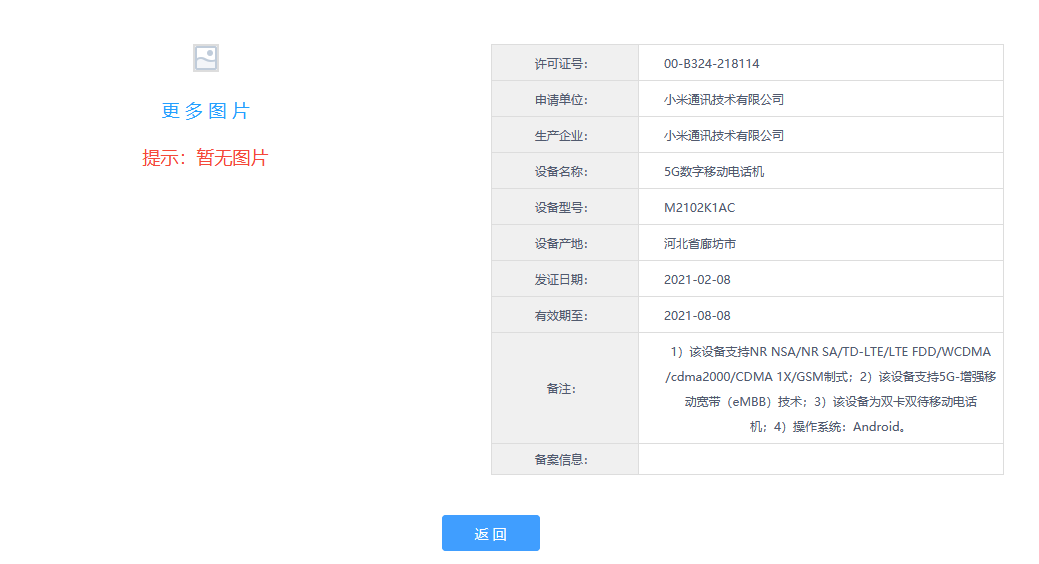Viewport: 1039px width, 564px height.
Task: Open the 更多图片 link
Action: [x=205, y=111]
